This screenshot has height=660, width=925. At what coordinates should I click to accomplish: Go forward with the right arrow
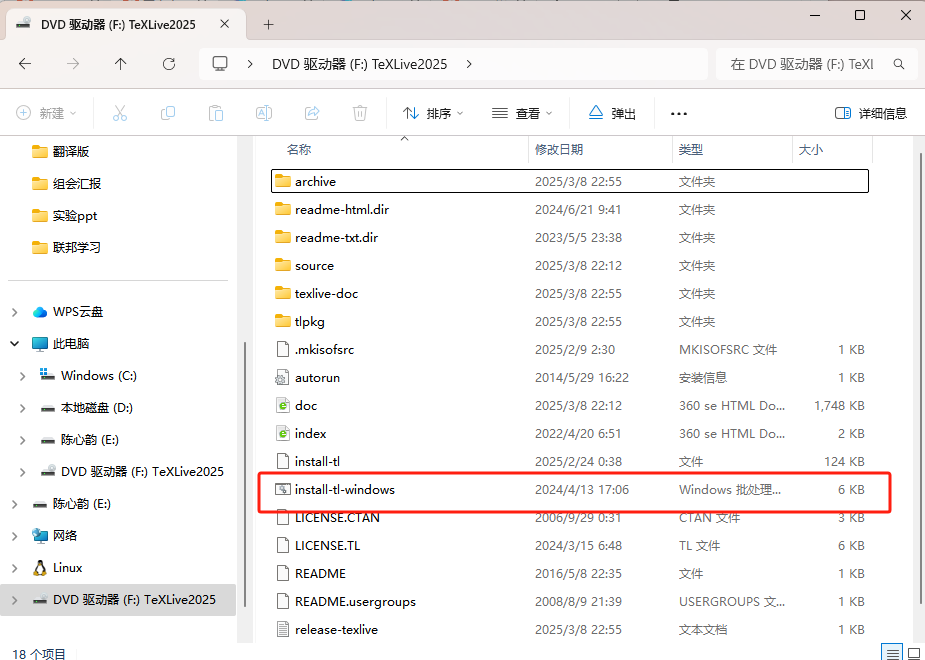coord(73,64)
